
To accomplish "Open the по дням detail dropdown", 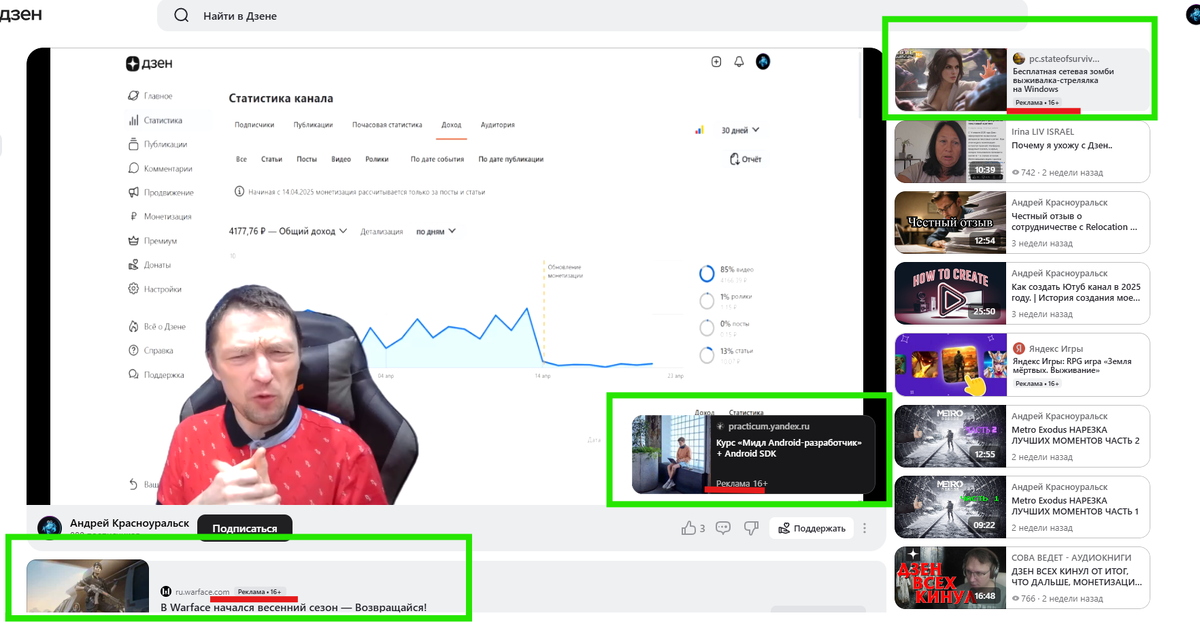I will coord(435,231).
